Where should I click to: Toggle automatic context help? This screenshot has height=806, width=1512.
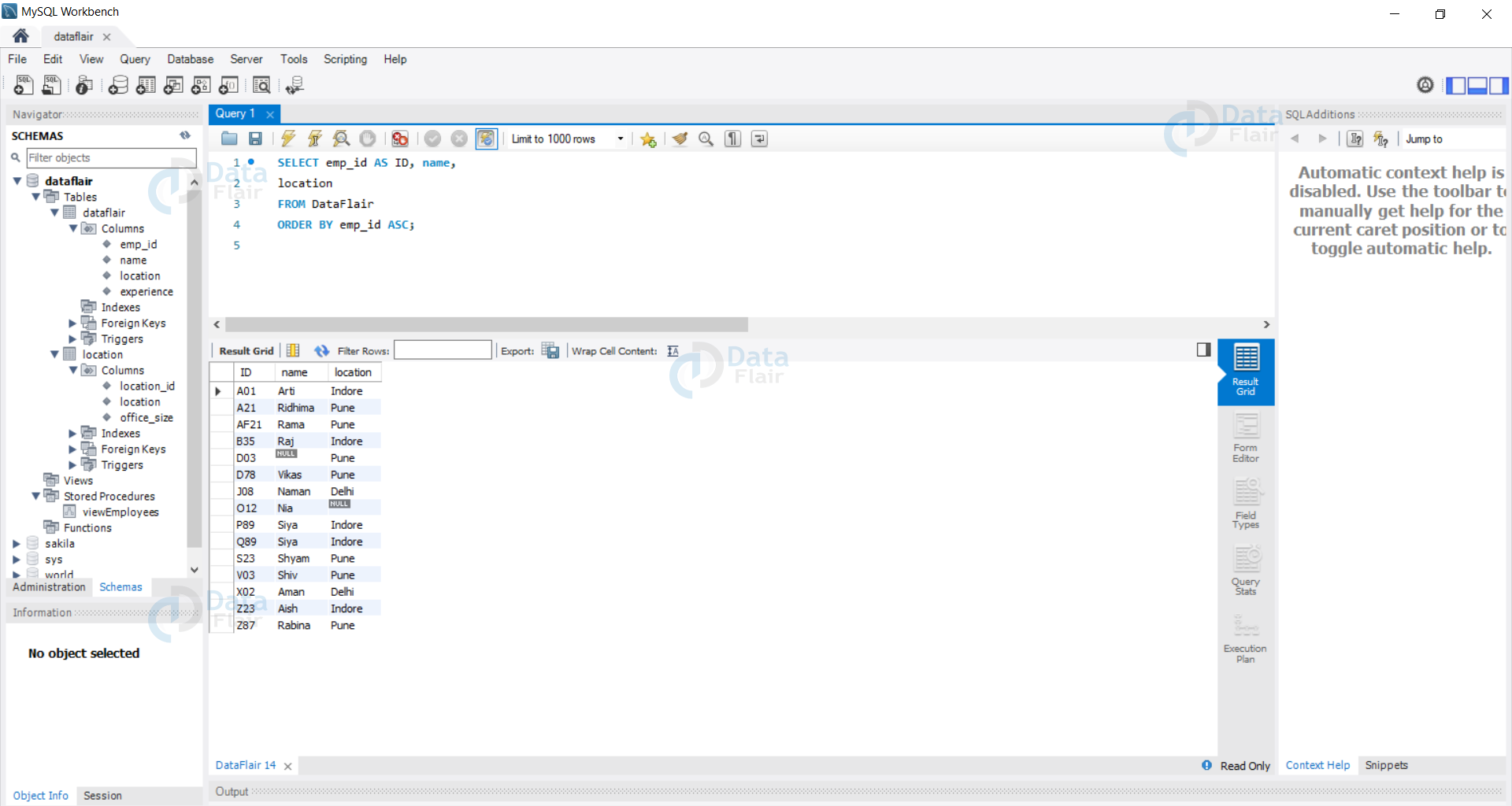(x=1381, y=139)
